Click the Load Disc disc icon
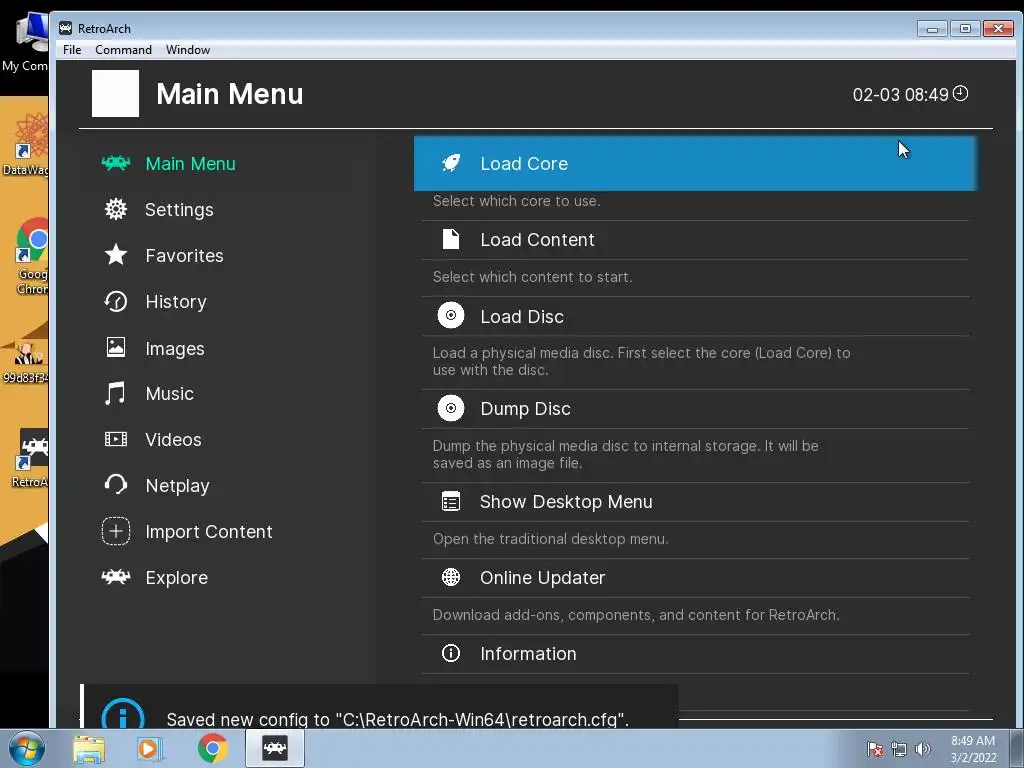 pyautogui.click(x=451, y=315)
